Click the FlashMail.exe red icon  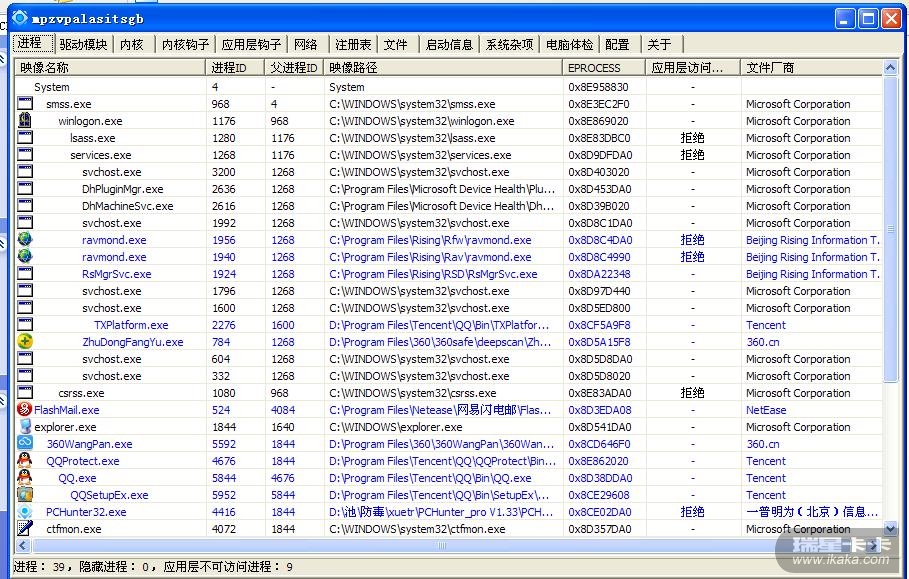[25, 409]
